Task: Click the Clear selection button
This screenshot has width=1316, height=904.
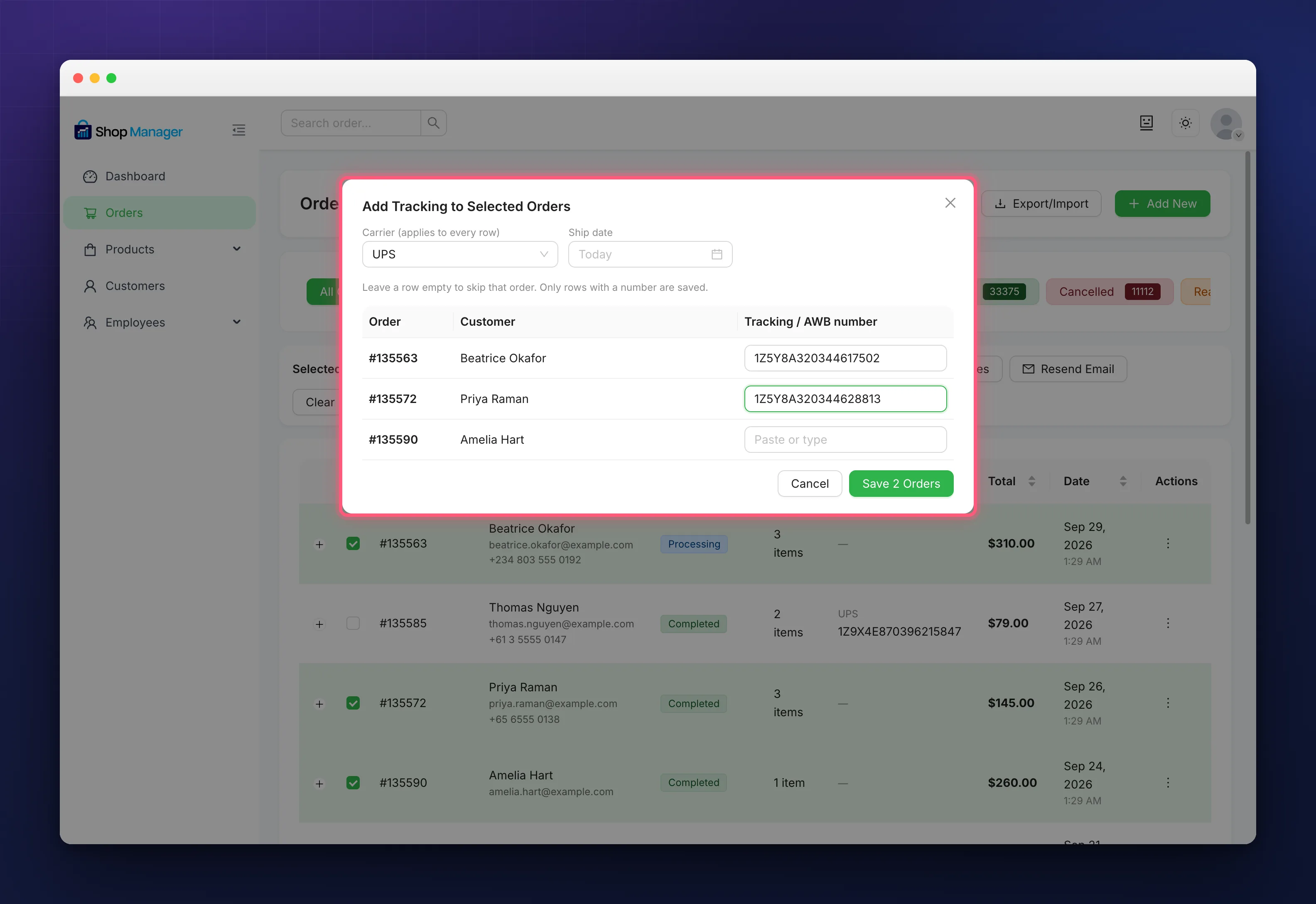Action: (x=317, y=402)
